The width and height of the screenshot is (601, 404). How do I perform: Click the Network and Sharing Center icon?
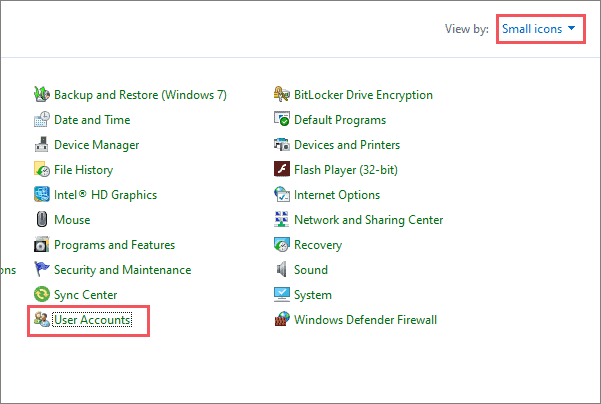[x=282, y=220]
